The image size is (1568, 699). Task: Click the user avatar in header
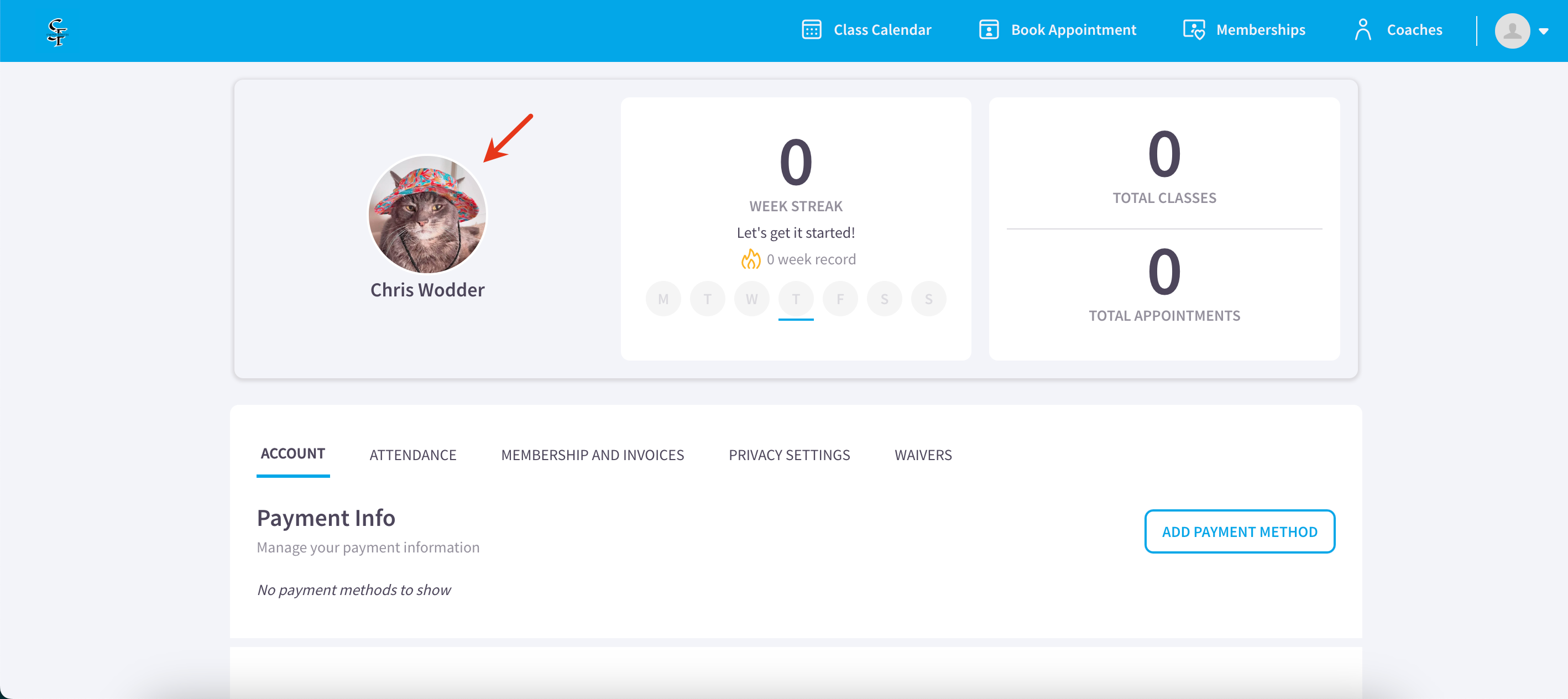[x=1512, y=30]
